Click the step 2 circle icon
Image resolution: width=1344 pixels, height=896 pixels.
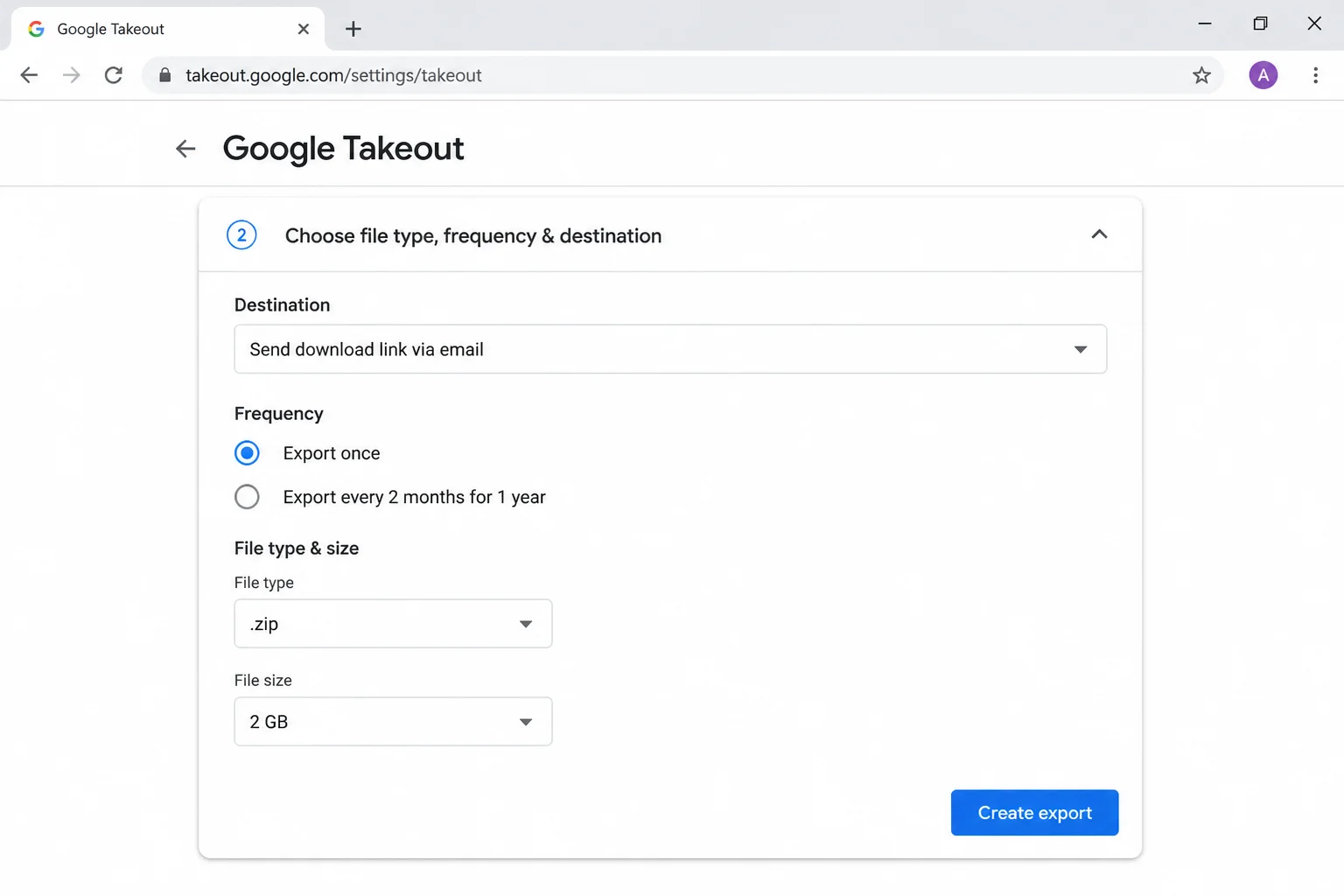[x=241, y=235]
